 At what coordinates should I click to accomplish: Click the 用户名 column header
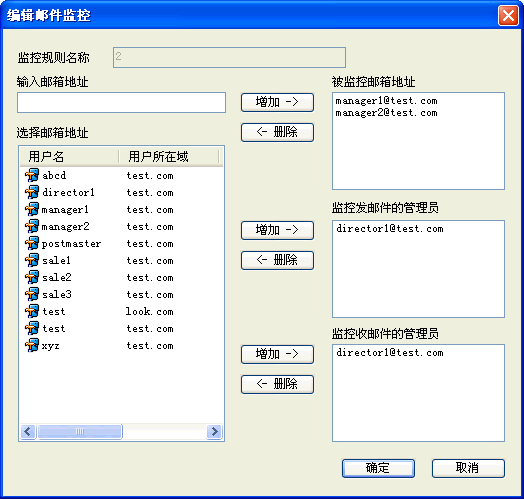click(x=69, y=156)
